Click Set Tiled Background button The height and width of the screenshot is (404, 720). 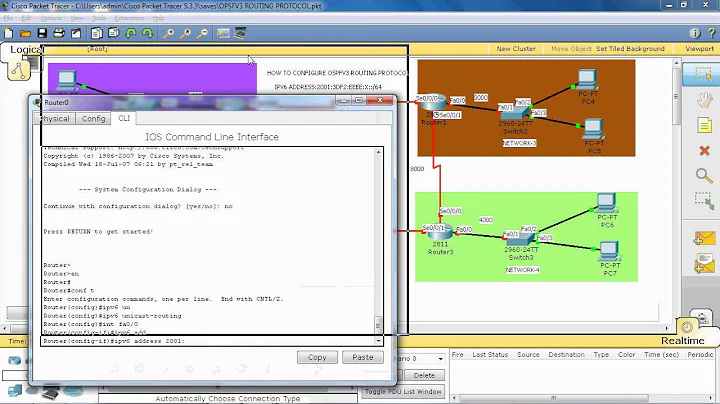pyautogui.click(x=630, y=49)
